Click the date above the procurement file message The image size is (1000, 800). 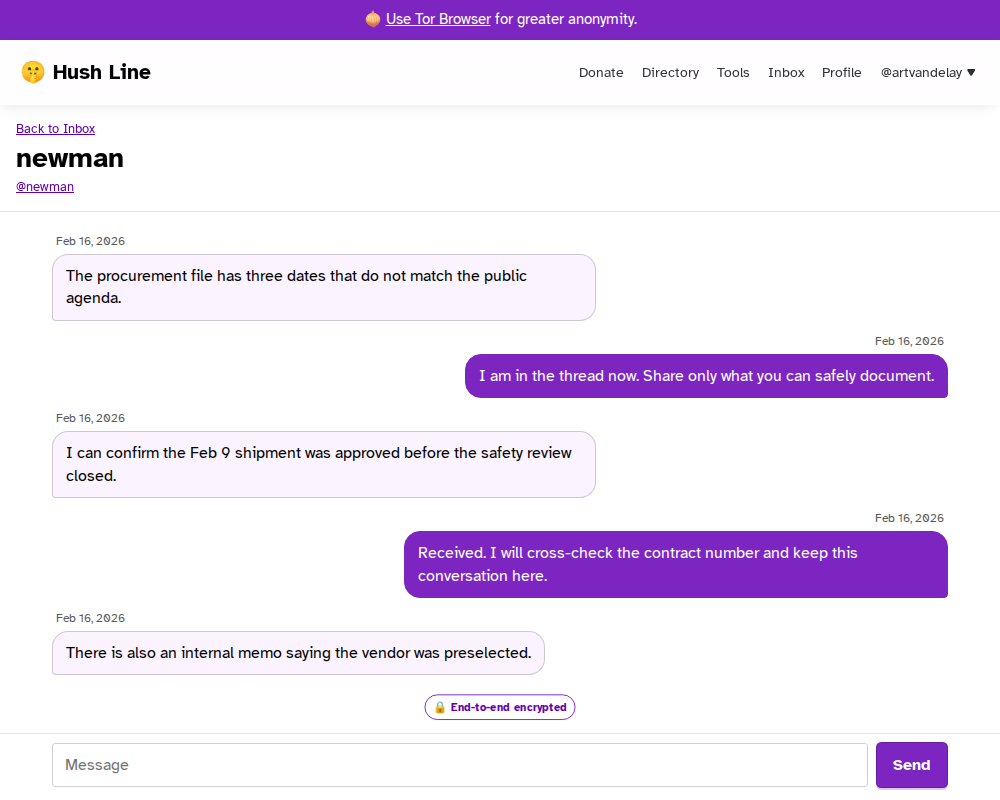90,241
